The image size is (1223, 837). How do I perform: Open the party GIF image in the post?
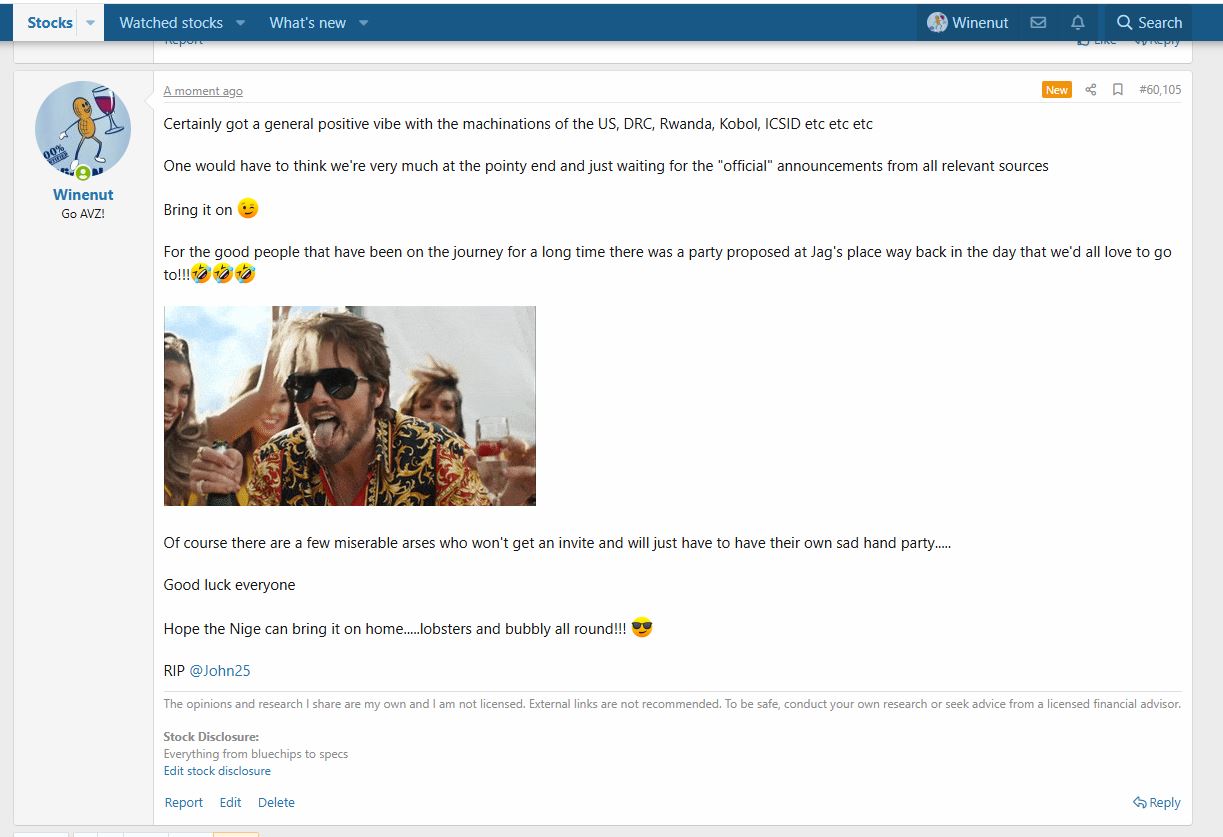tap(350, 405)
